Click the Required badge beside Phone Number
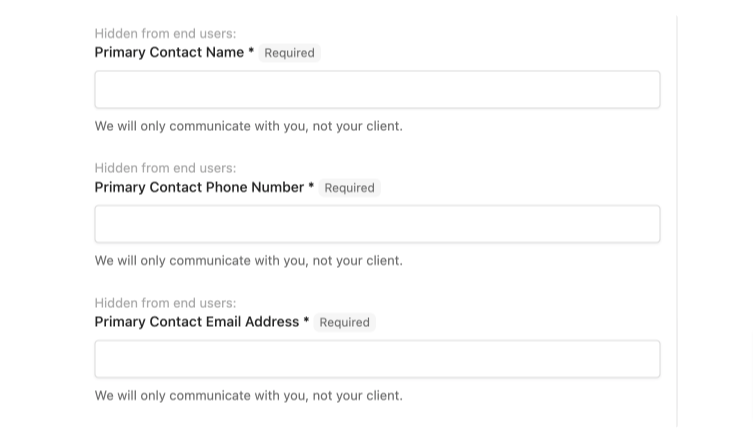The image size is (753, 439). pos(349,188)
